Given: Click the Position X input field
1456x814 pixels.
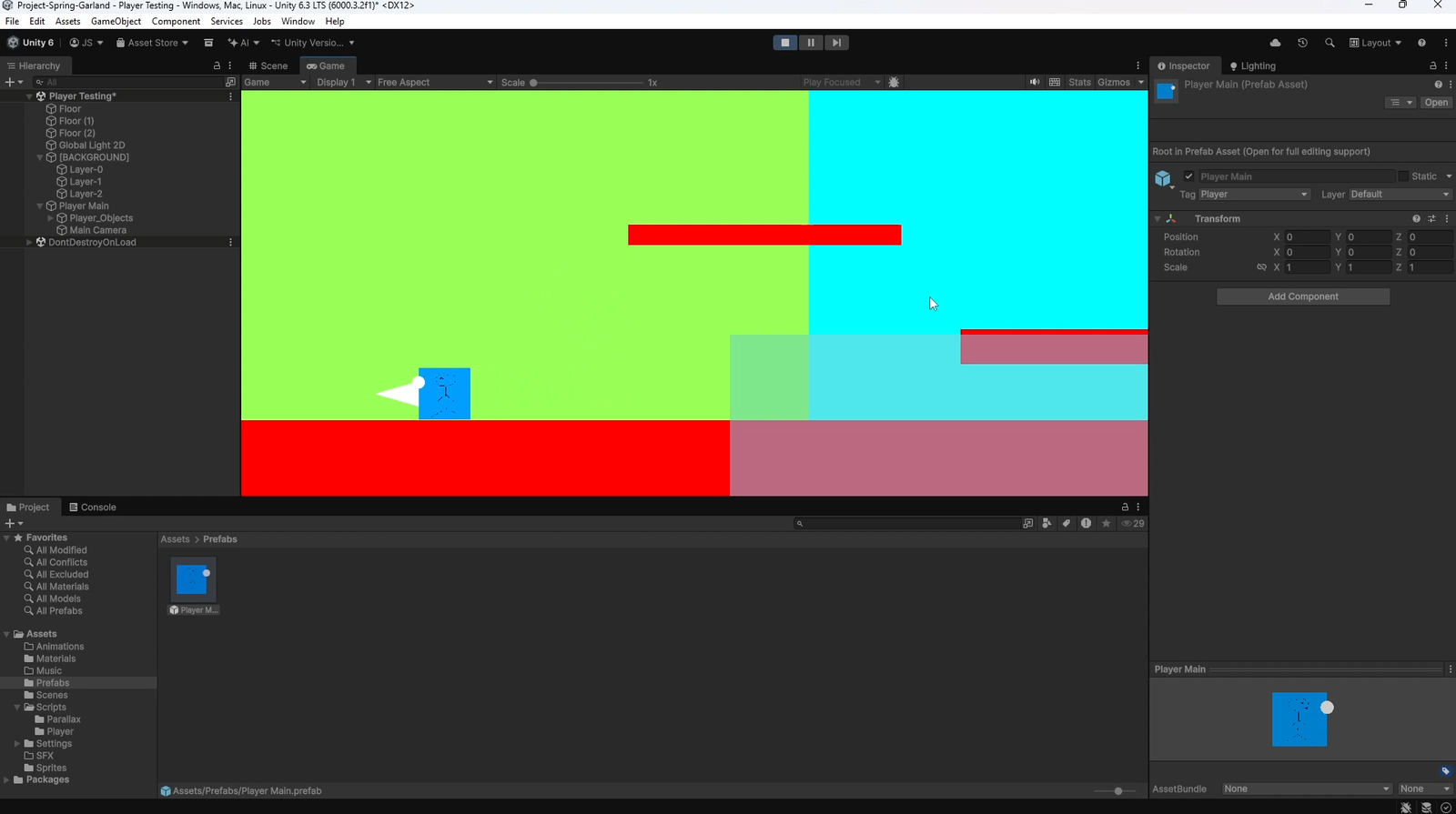Looking at the screenshot, I should (x=1307, y=237).
